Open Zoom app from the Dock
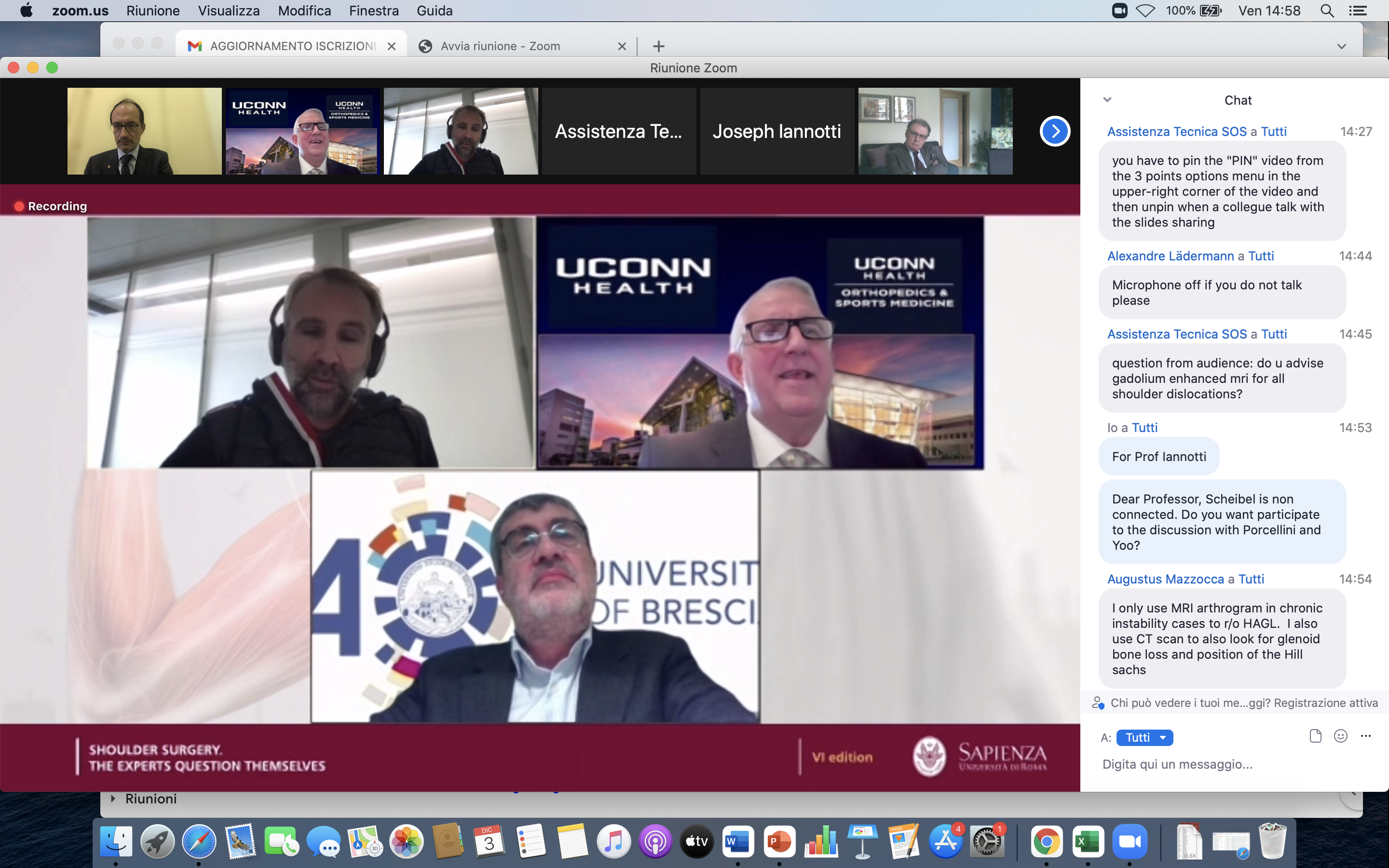The width and height of the screenshot is (1389, 868). [1130, 842]
